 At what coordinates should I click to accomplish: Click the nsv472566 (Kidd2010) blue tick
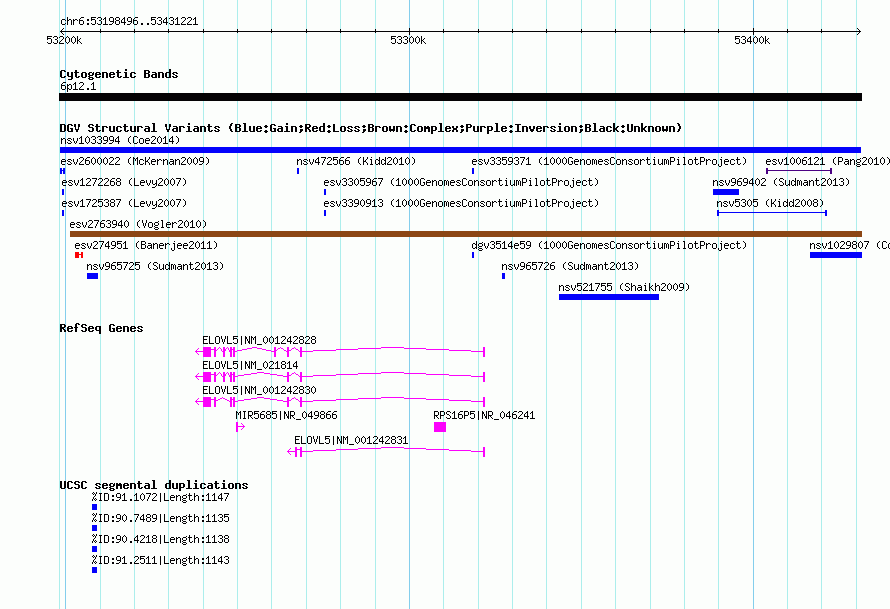pos(298,171)
